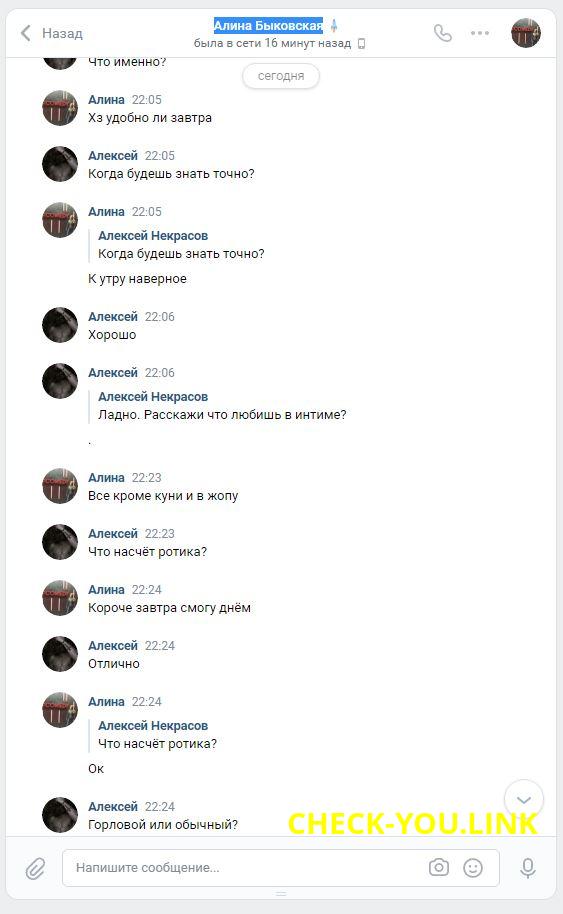Open the emoji smiley picker
Screen dimensions: 563x914
473,868
